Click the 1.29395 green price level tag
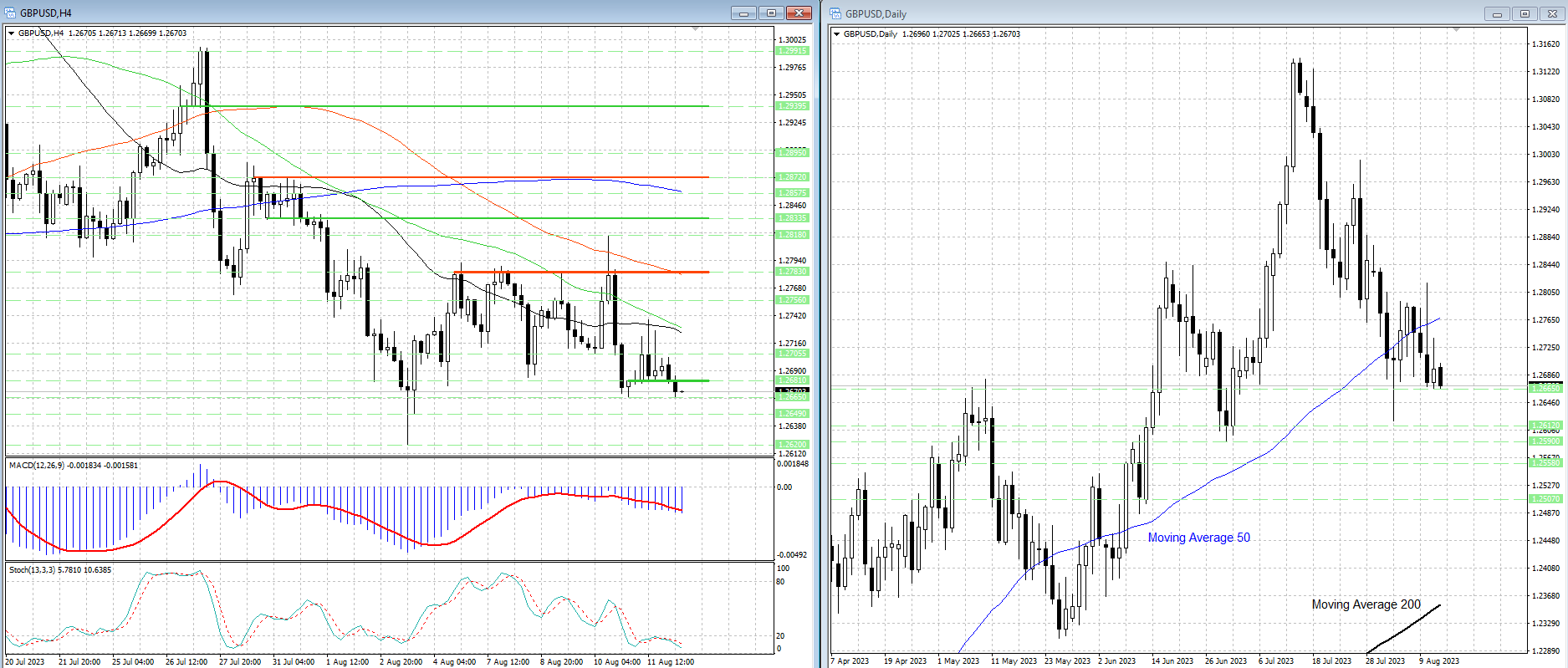Screen dimensions: 1568x668 point(792,106)
